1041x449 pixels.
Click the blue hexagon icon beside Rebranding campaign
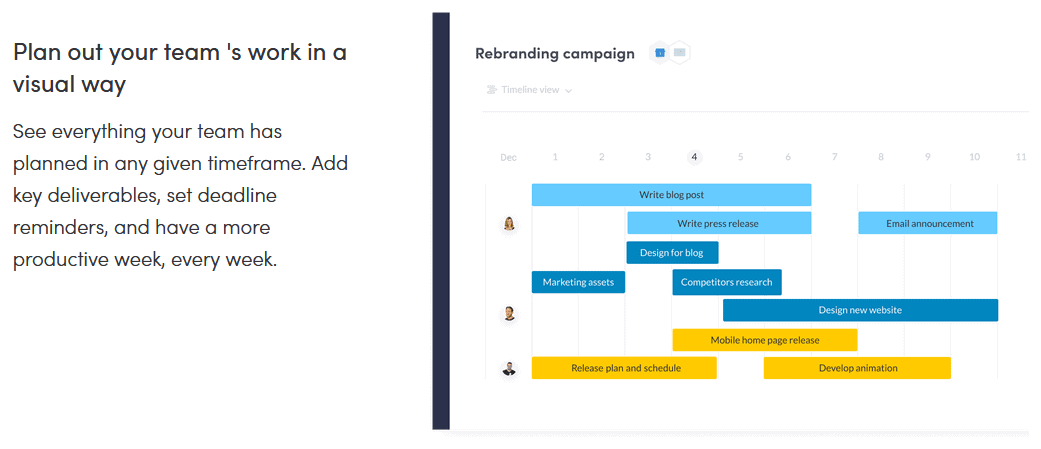click(x=660, y=53)
